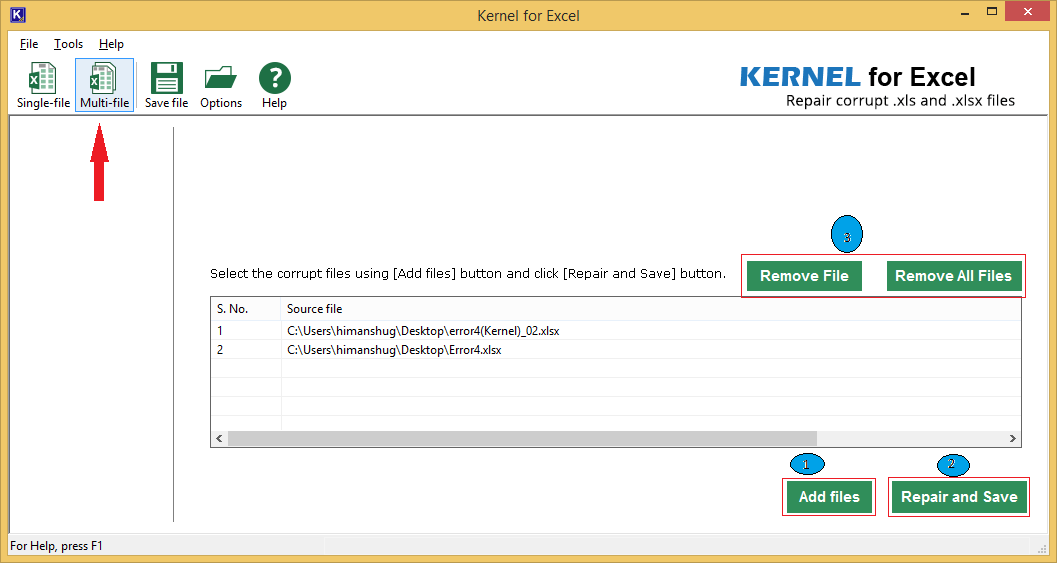Click the file list horizontal scrollbar thumb
The image size is (1057, 563).
(x=522, y=438)
